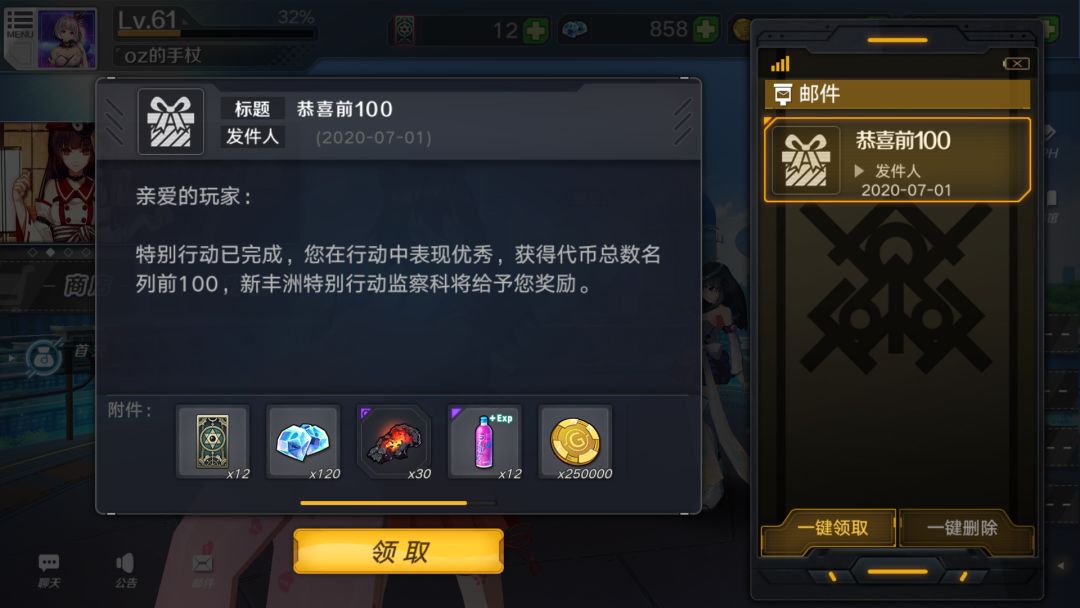Open the announcement 公告 megaphone icon

point(125,571)
